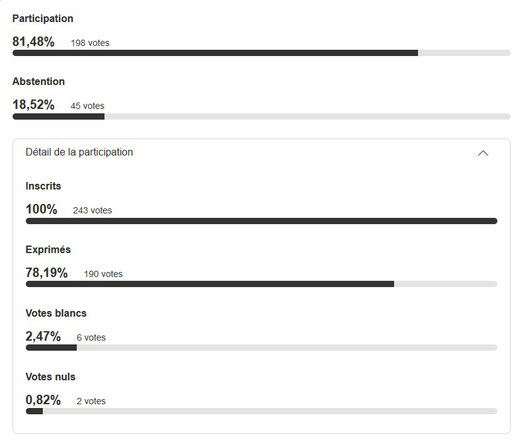Image resolution: width=520 pixels, height=442 pixels.
Task: Click the Participation progress bar
Action: click(x=261, y=53)
